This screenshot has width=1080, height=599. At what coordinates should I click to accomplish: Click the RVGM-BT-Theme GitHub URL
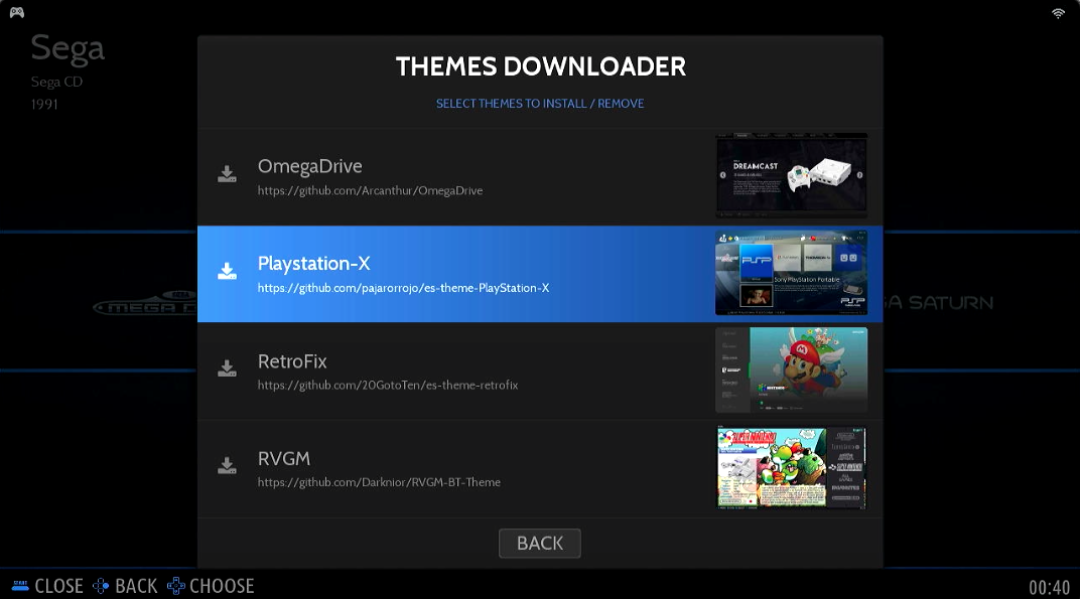[x=379, y=482]
